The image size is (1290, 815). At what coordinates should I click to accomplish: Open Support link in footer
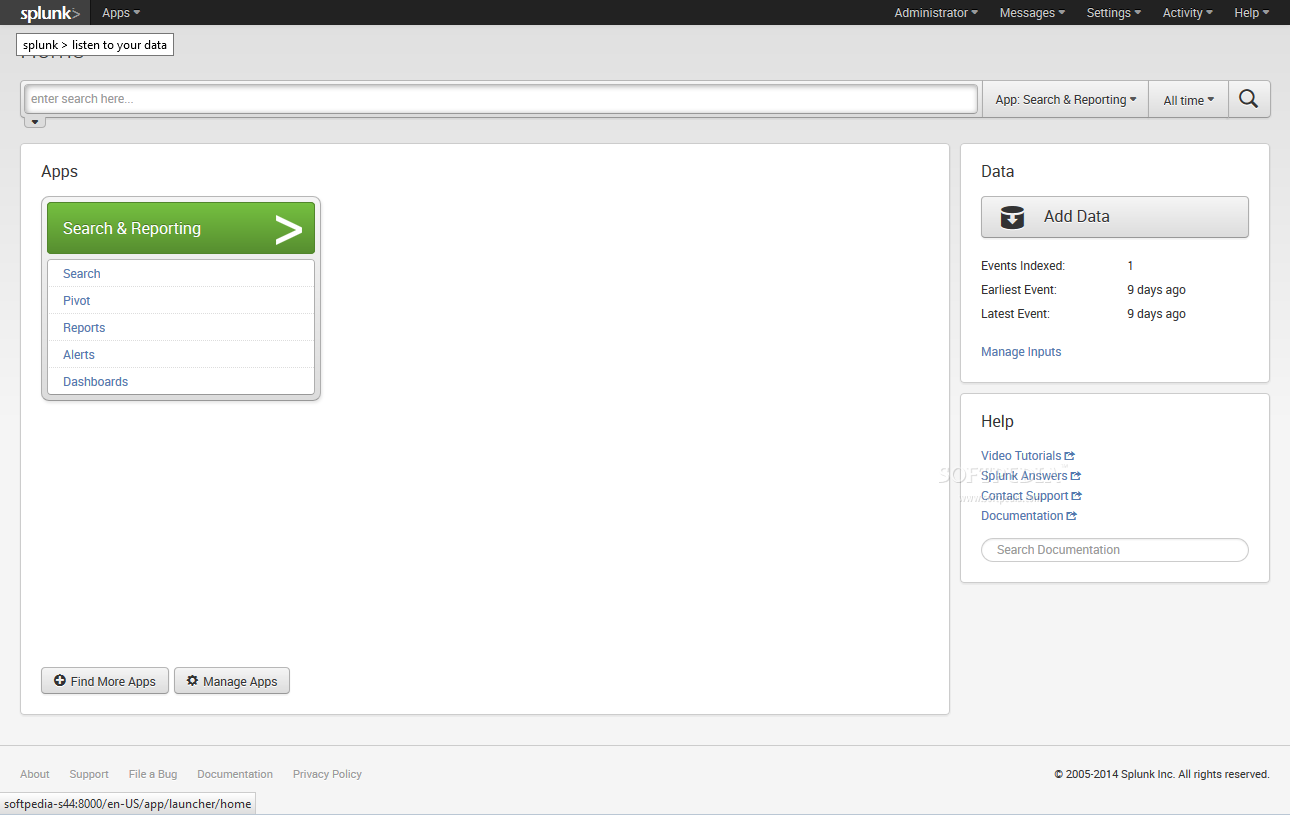click(x=89, y=774)
